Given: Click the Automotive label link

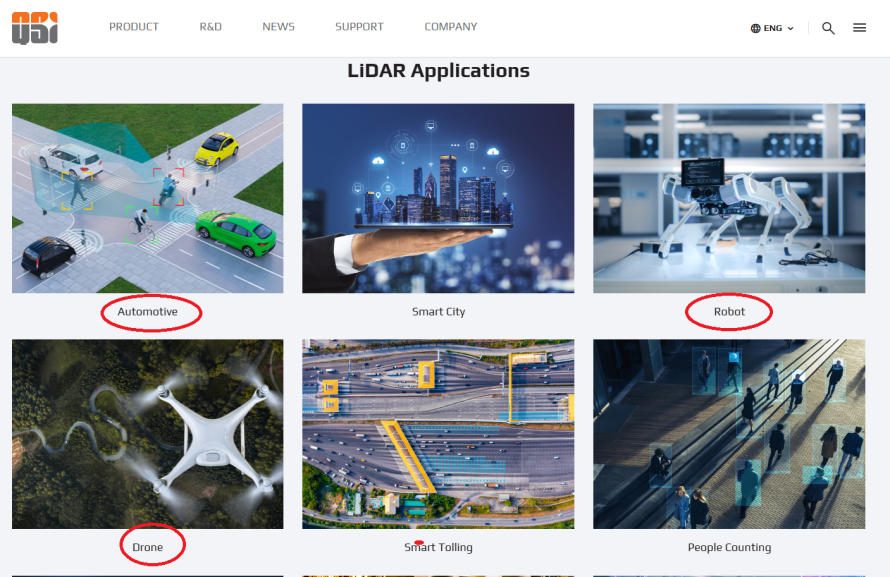Looking at the screenshot, I should [148, 312].
